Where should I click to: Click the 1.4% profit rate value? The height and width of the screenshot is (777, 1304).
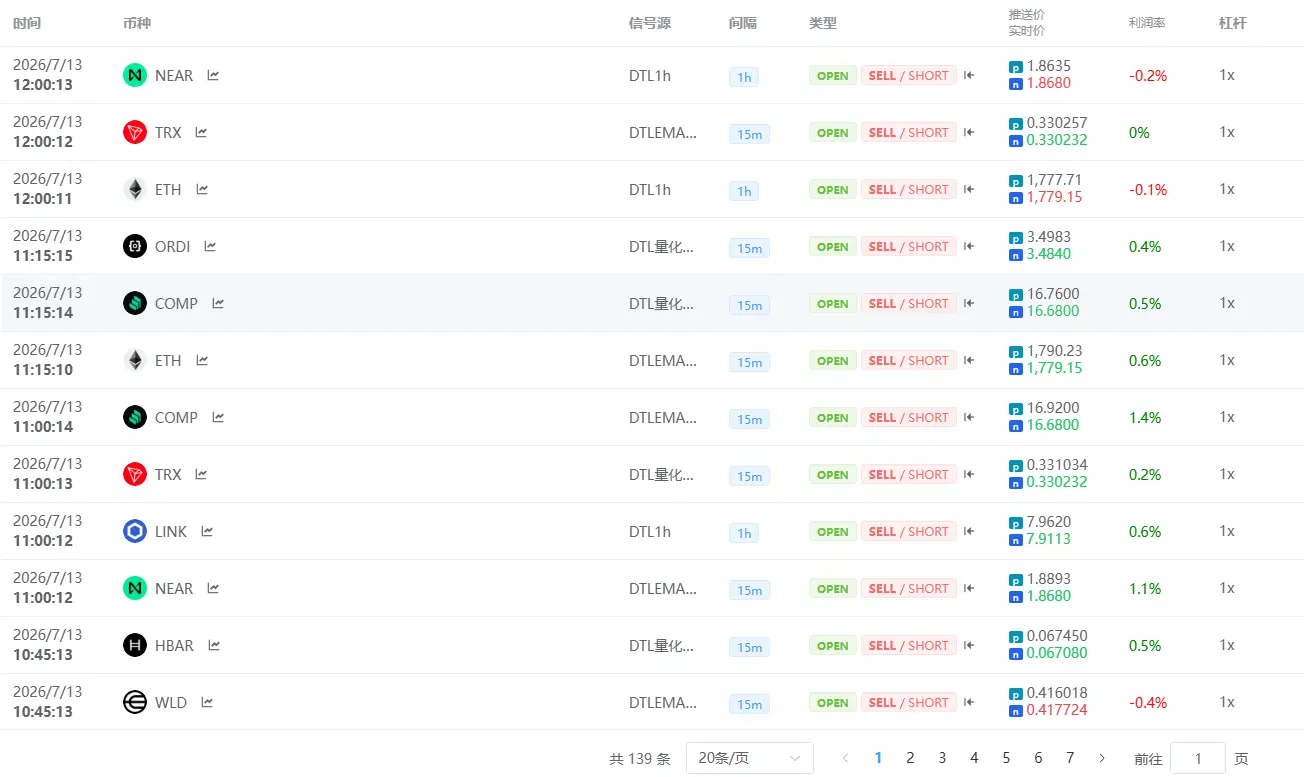(1145, 417)
